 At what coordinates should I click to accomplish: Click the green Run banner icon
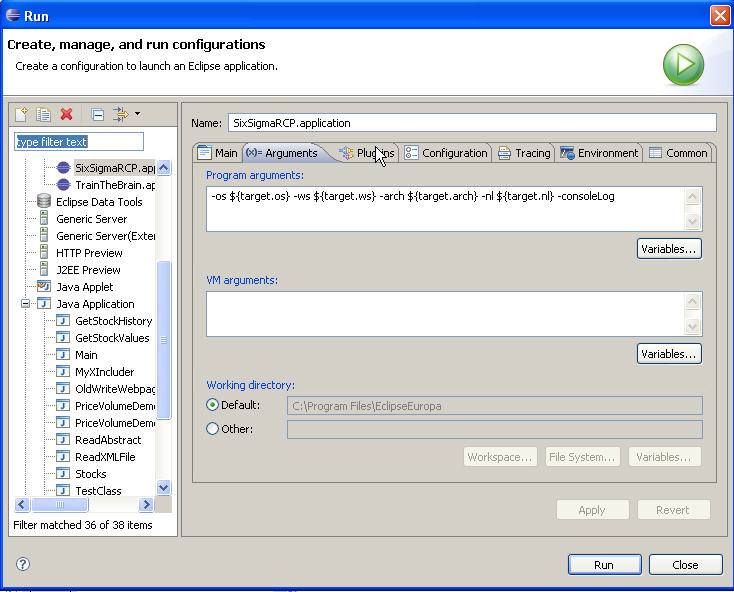click(683, 64)
